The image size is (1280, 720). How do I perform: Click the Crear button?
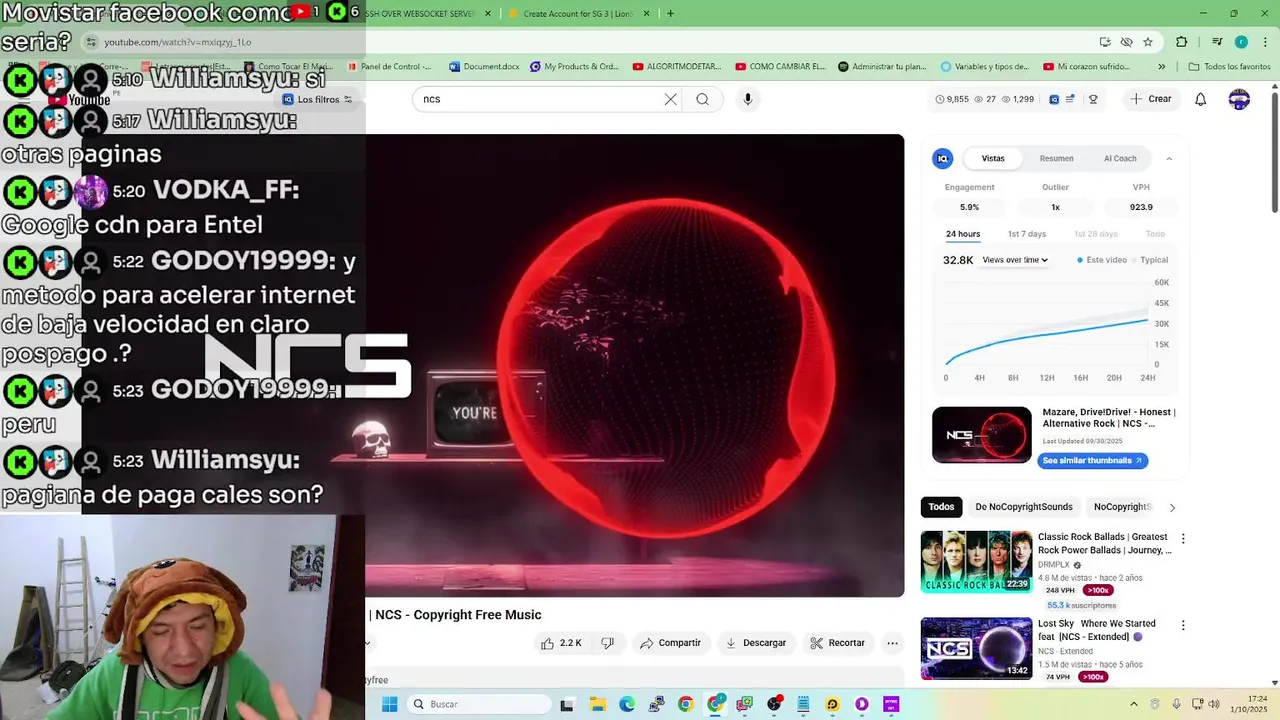point(1151,99)
